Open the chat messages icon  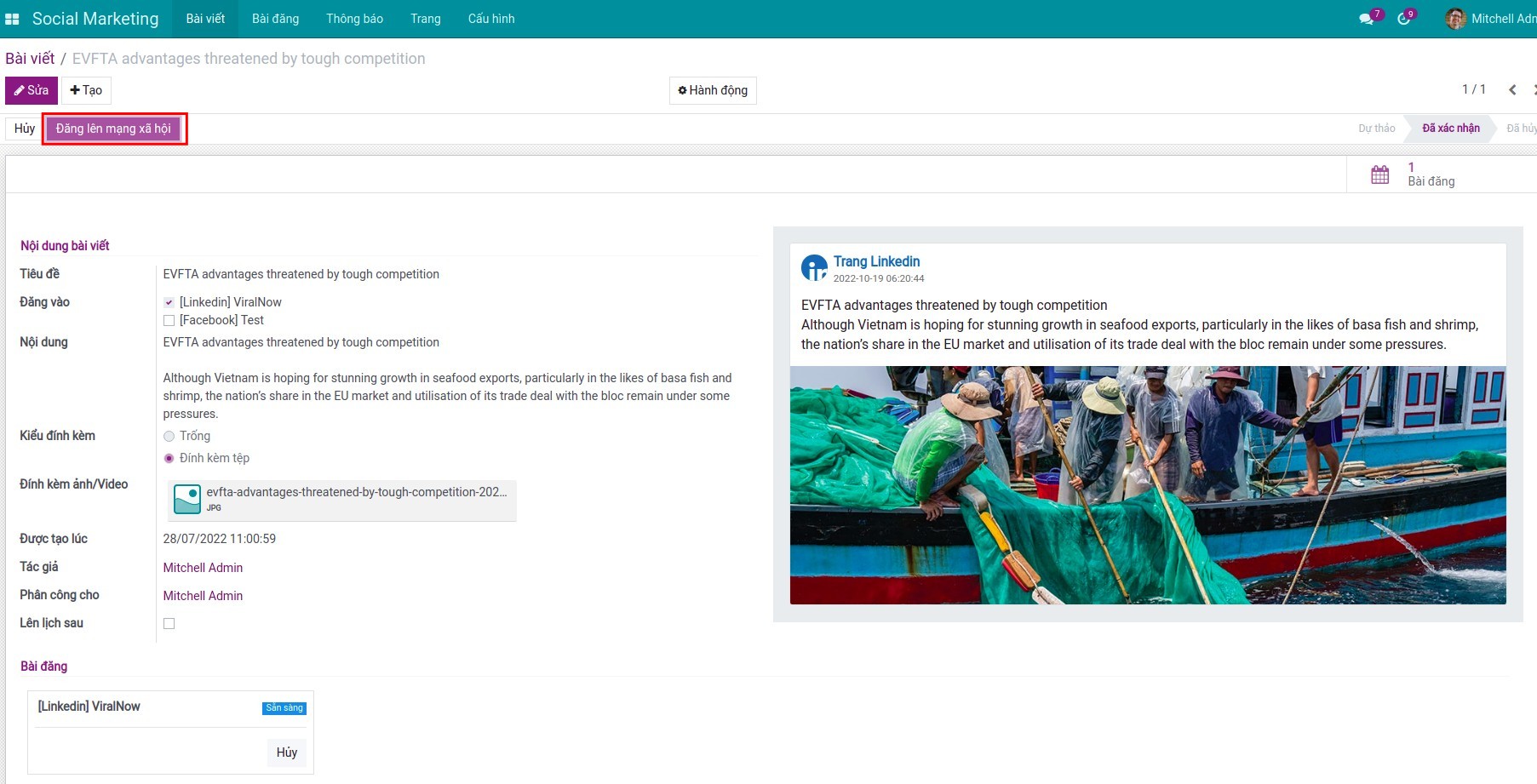tap(1367, 19)
